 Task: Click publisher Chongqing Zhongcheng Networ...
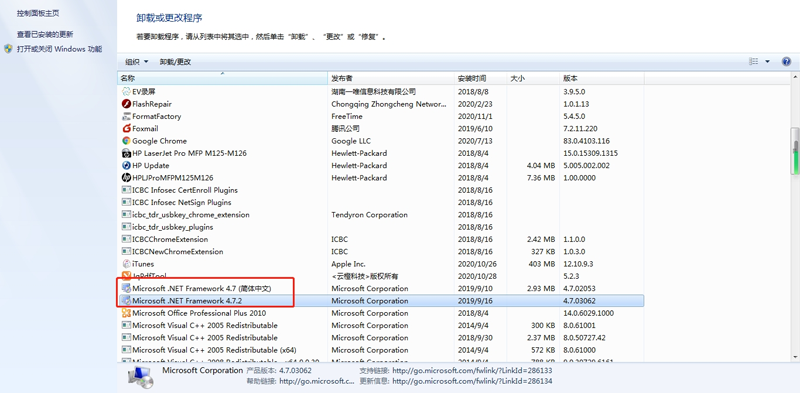point(389,104)
